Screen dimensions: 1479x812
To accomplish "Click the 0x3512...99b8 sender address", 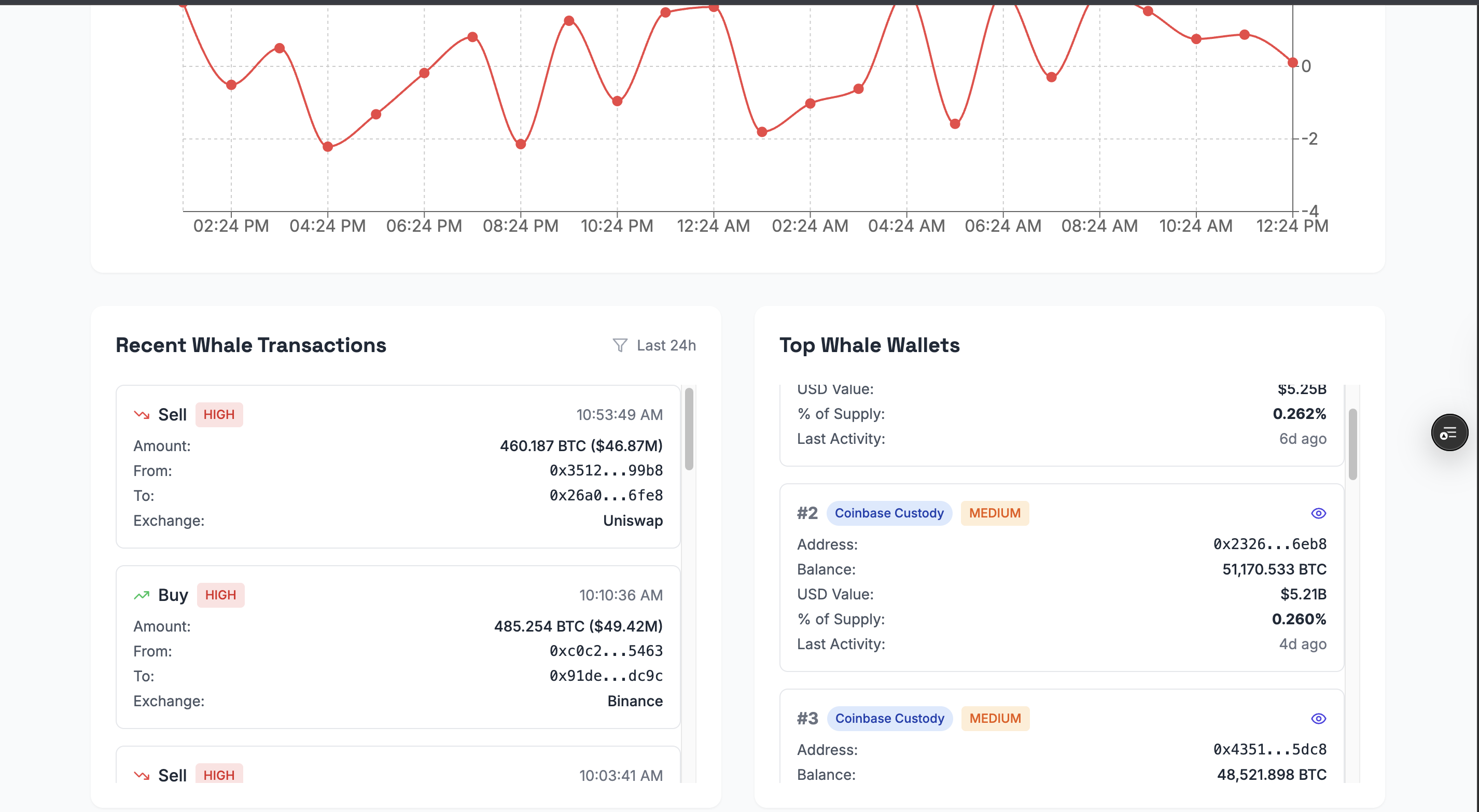I will tap(606, 470).
